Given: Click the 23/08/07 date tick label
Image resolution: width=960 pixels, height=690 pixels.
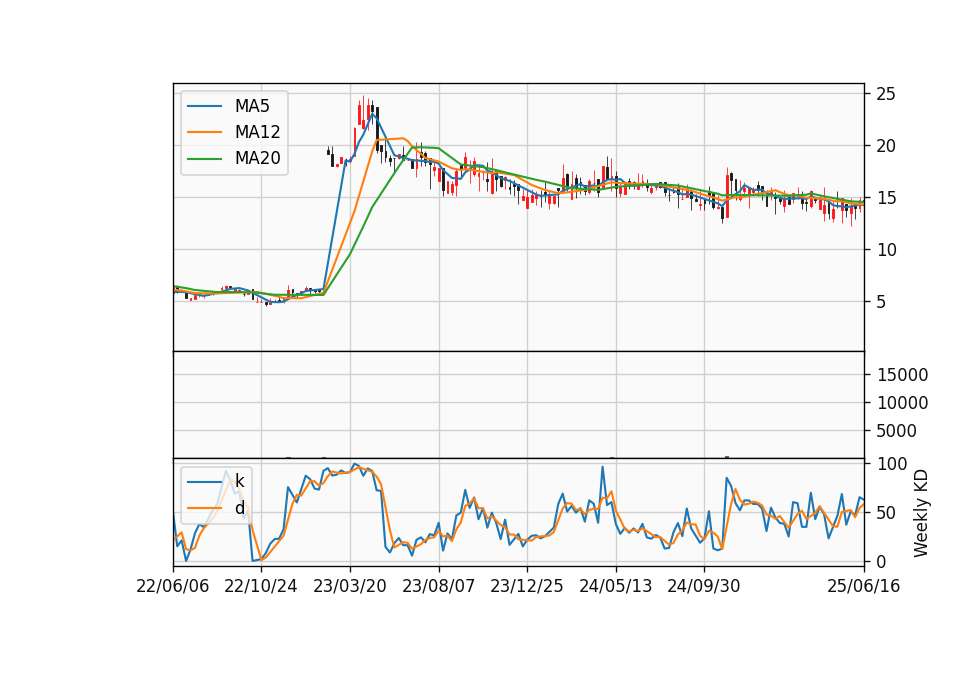Looking at the screenshot, I should 438,586.
